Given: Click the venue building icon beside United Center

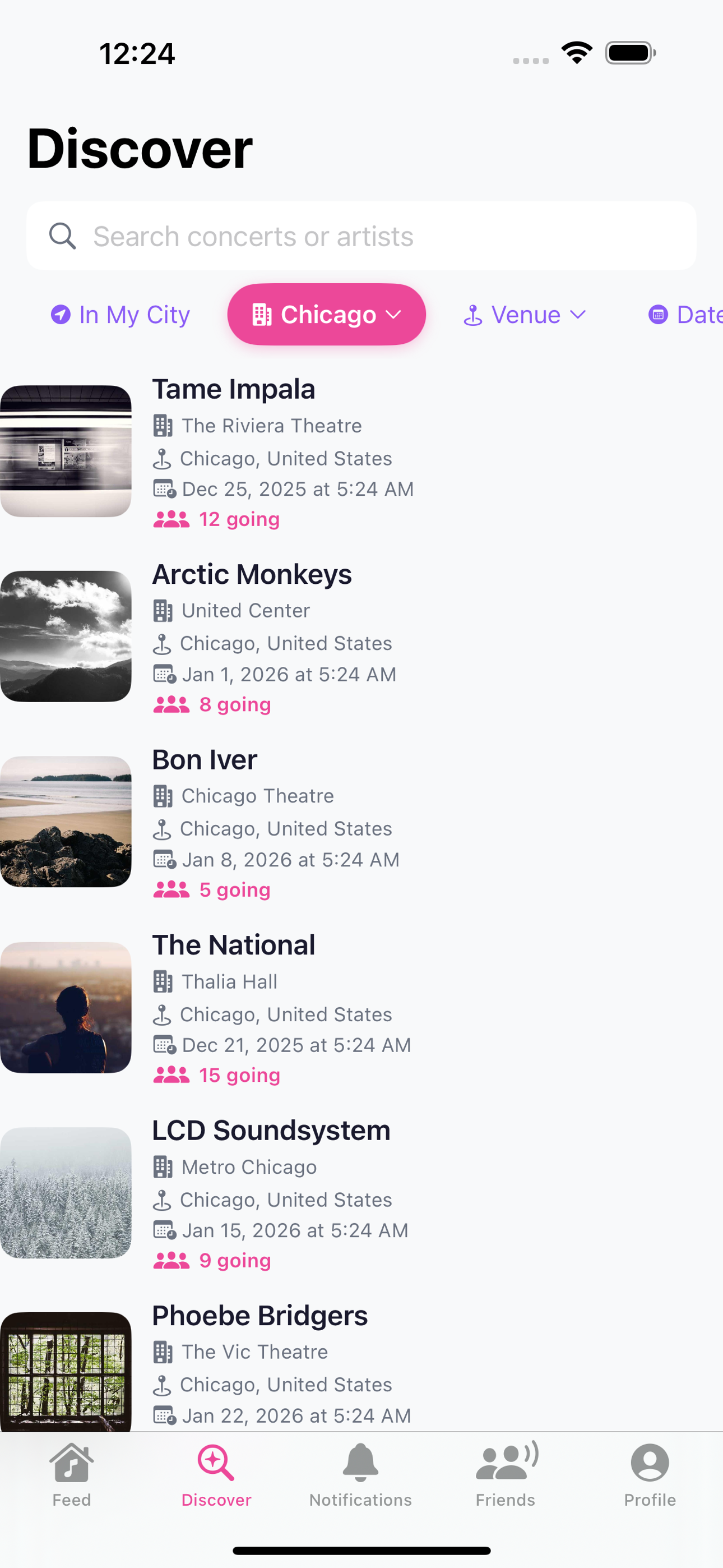Looking at the screenshot, I should pyautogui.click(x=163, y=611).
